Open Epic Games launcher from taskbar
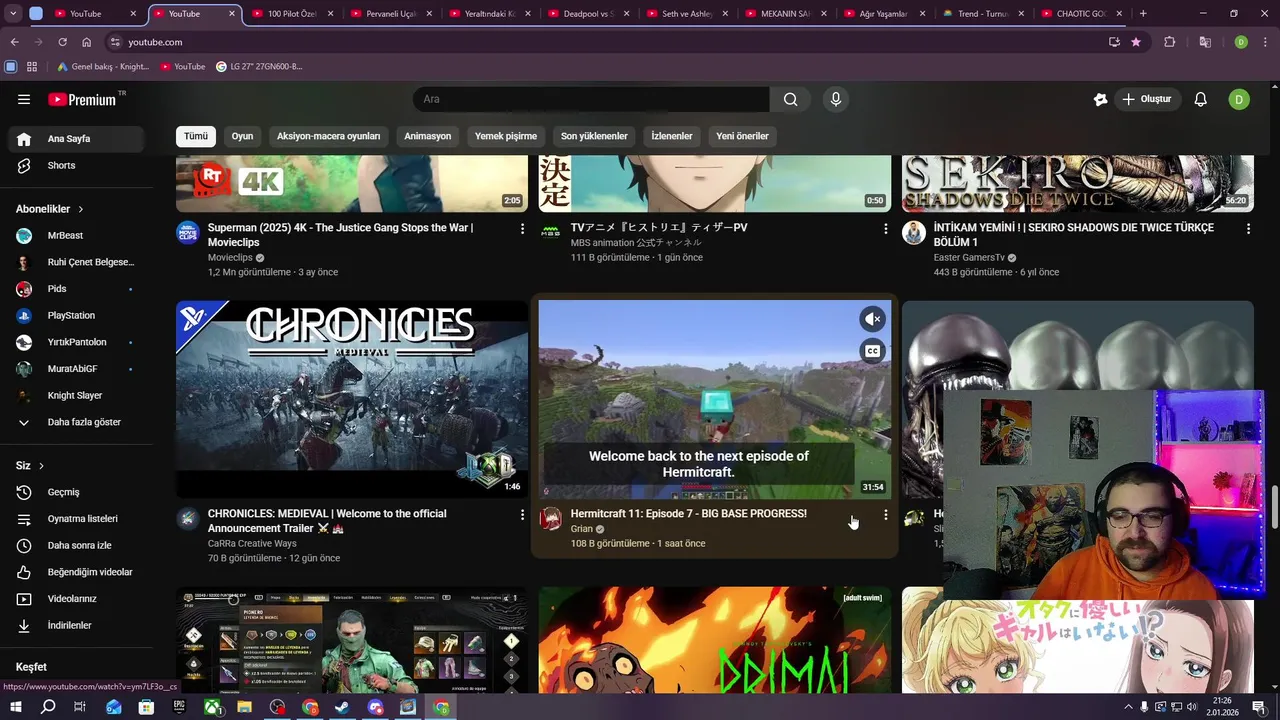 click(x=179, y=707)
